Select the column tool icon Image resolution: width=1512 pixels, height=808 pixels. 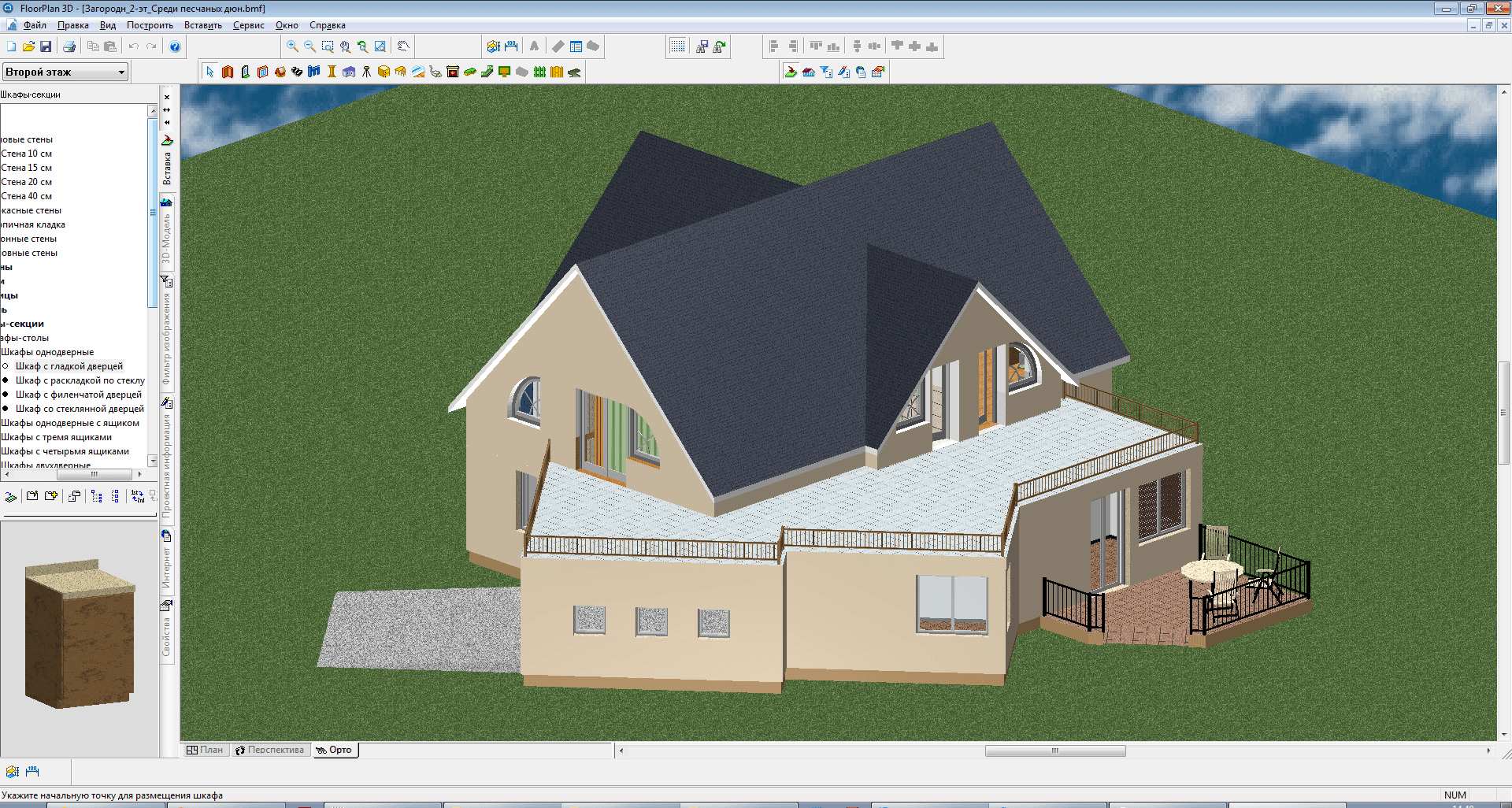pos(332,72)
